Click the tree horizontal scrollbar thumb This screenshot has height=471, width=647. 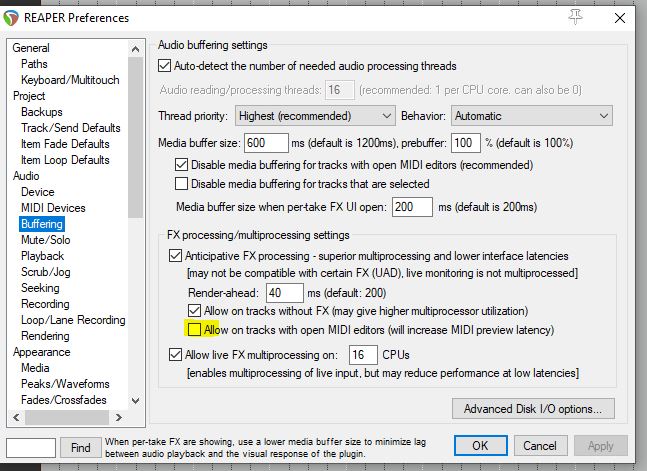pos(67,417)
